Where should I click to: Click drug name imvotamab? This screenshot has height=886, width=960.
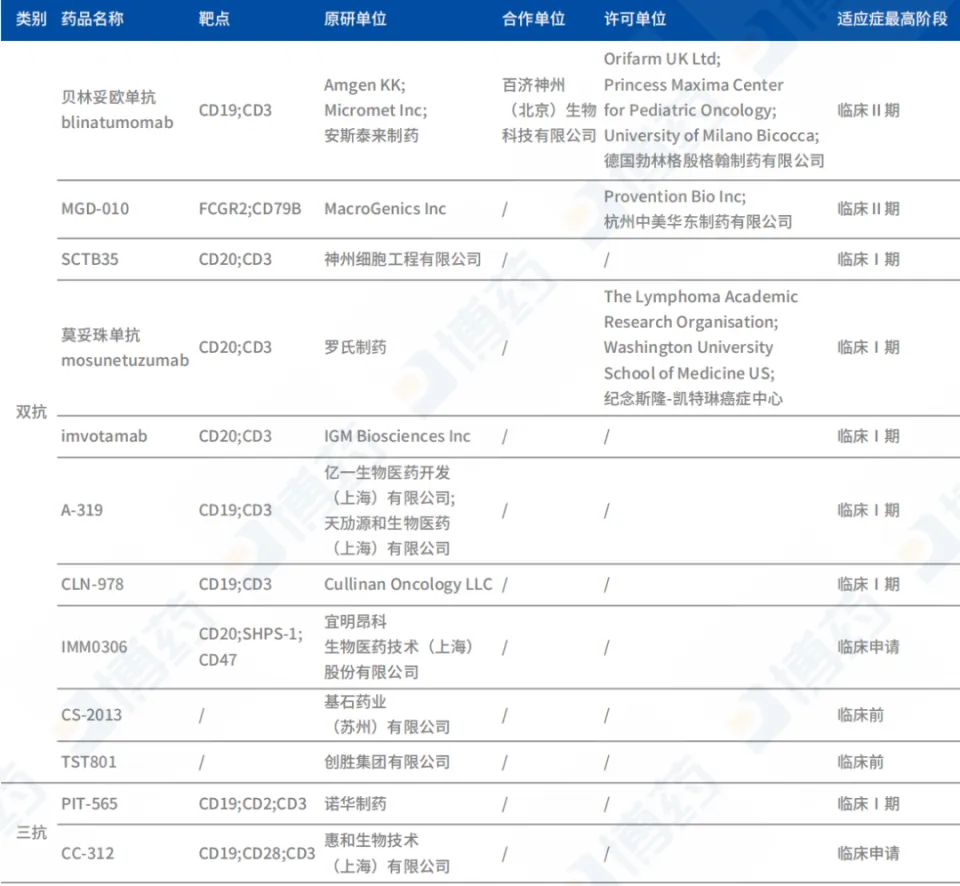click(x=104, y=436)
